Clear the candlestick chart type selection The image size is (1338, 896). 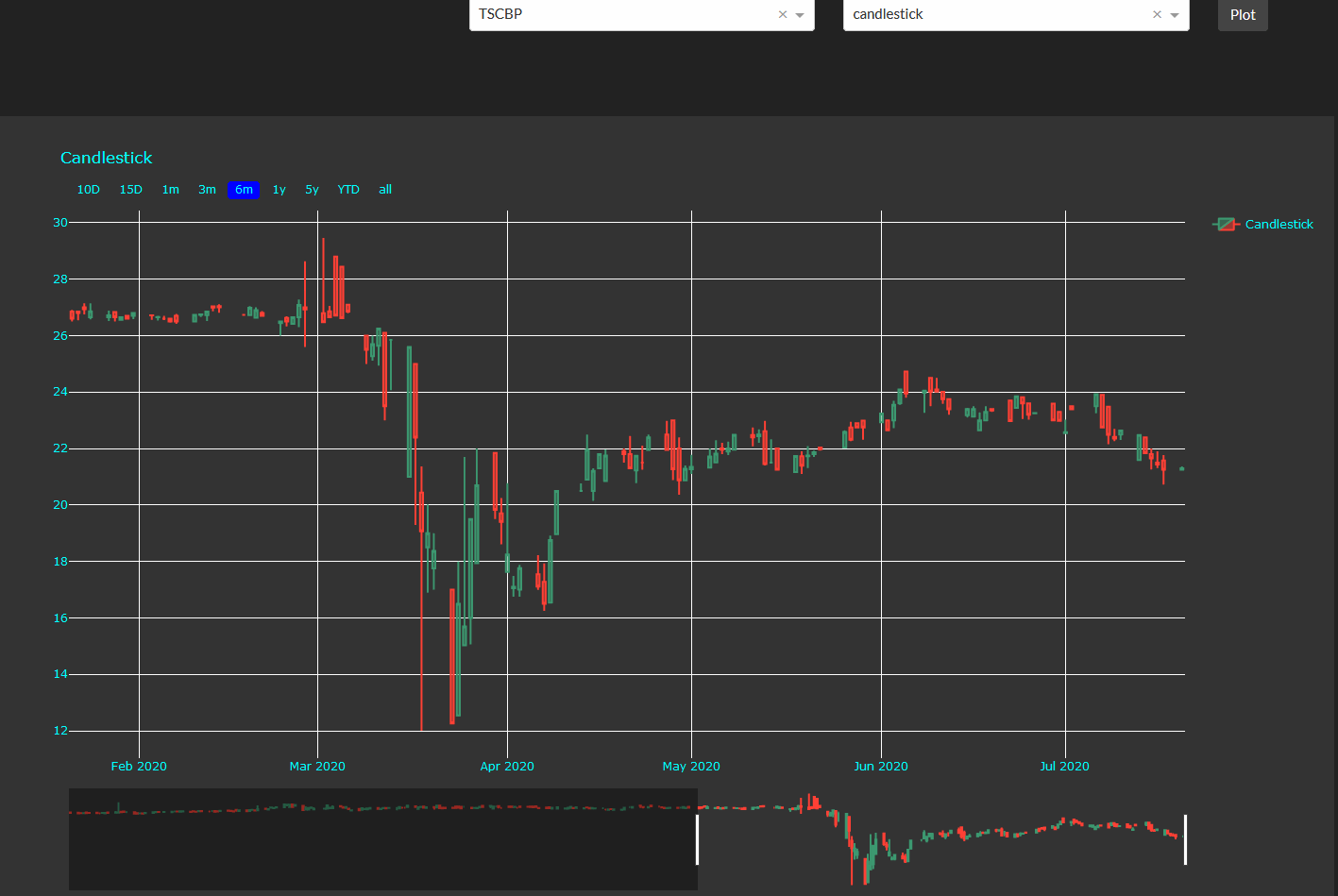point(1157,14)
